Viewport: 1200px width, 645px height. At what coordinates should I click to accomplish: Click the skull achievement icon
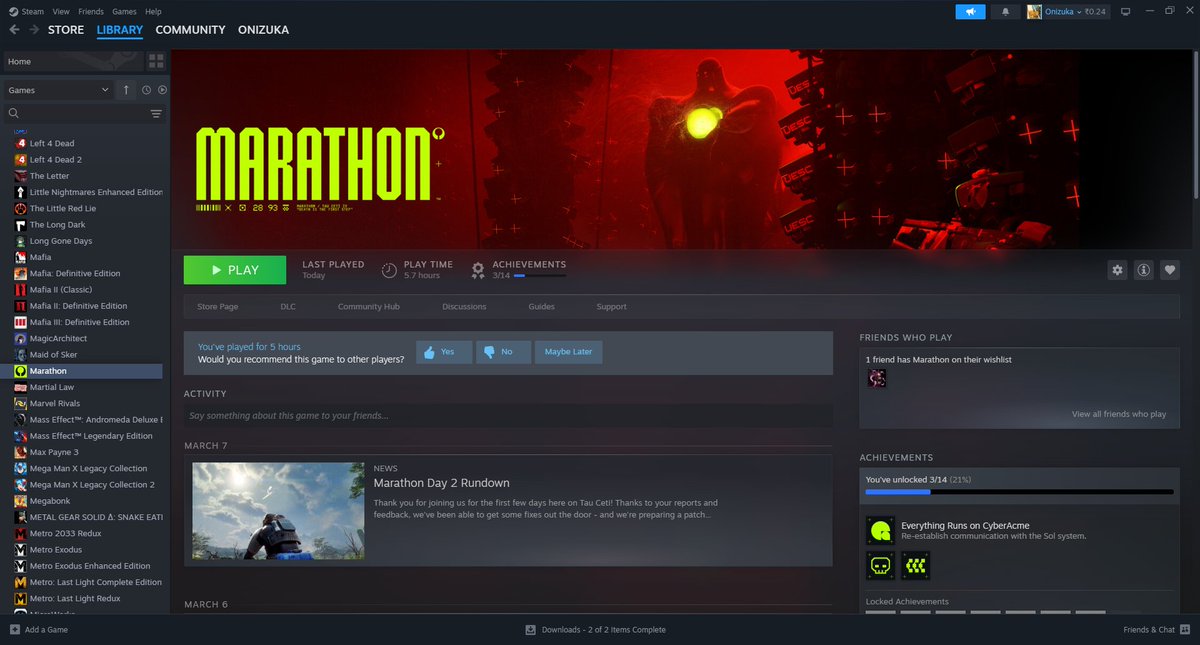click(880, 566)
